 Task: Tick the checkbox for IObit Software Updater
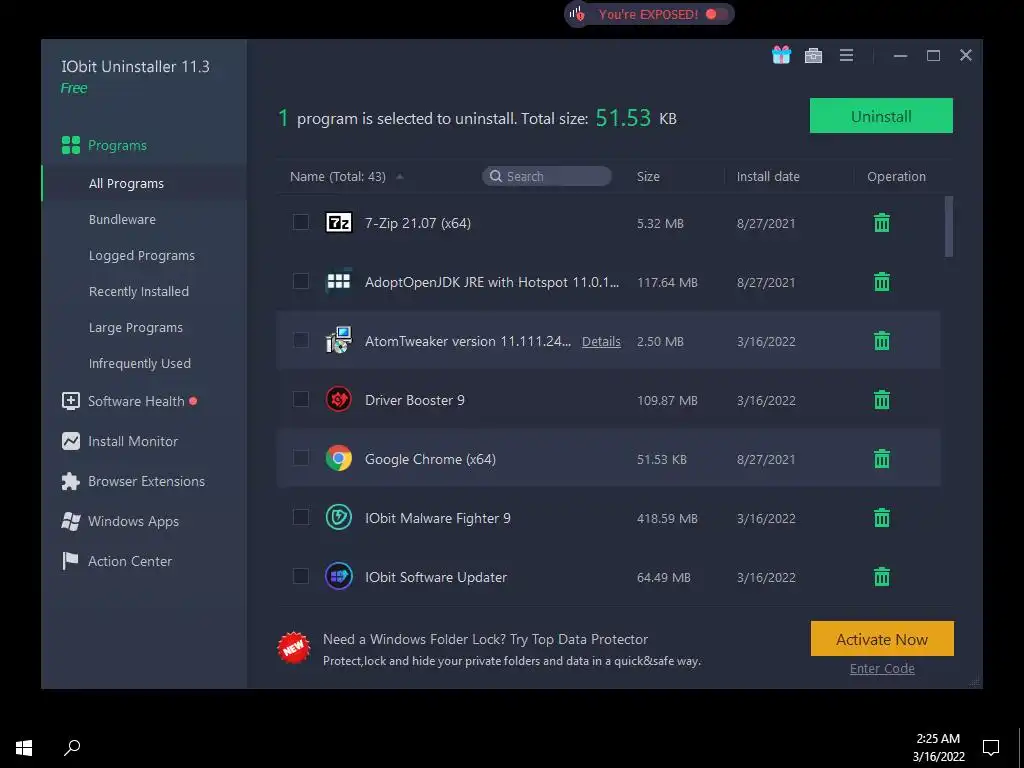coord(300,576)
